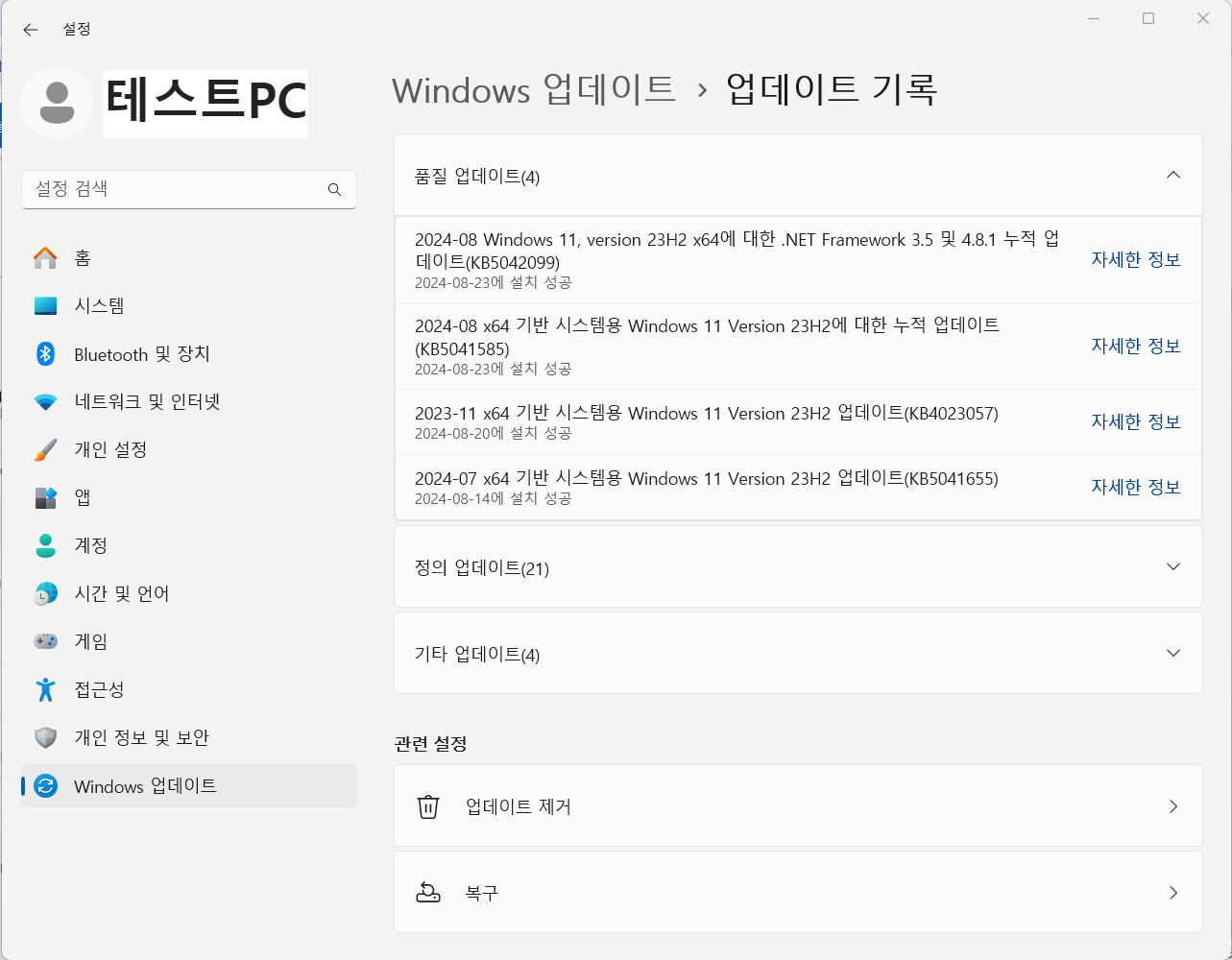Click the 복구 label
The width and height of the screenshot is (1232, 960).
482,893
